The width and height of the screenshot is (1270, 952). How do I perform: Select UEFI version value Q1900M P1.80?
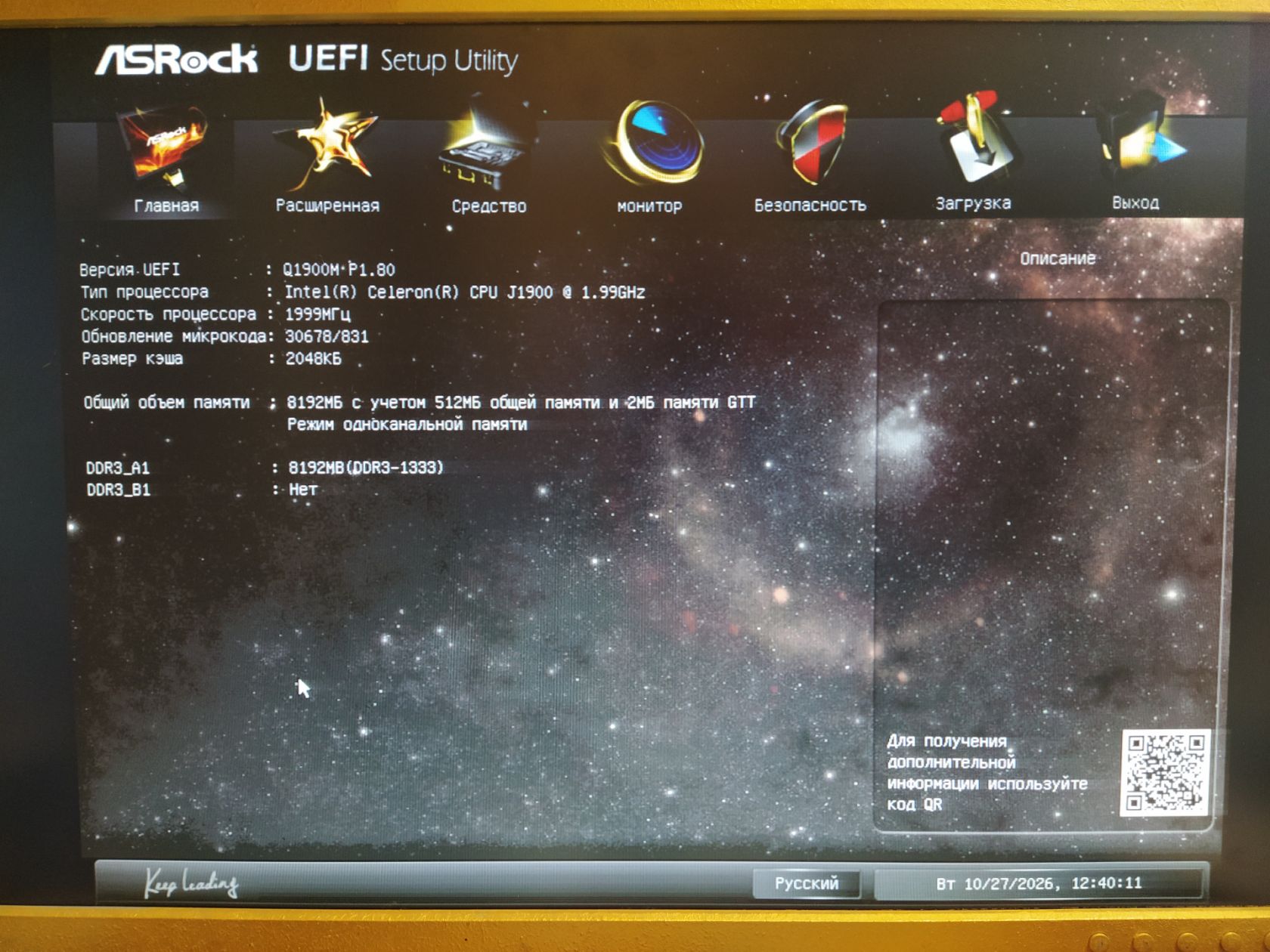(x=339, y=270)
